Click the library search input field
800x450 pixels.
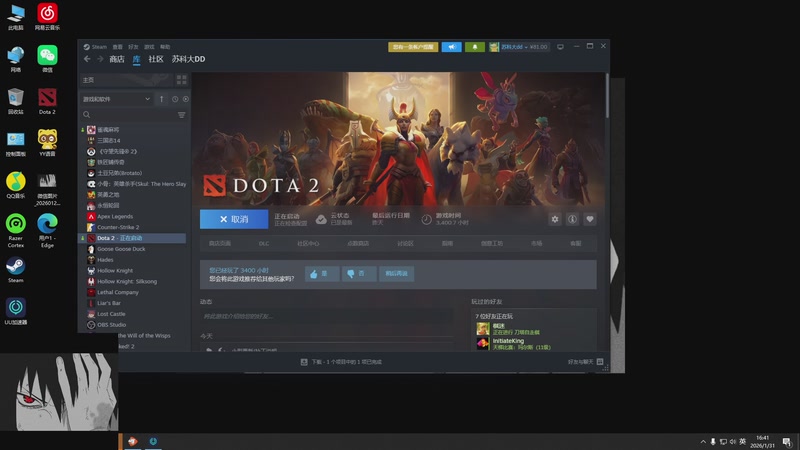click(134, 115)
